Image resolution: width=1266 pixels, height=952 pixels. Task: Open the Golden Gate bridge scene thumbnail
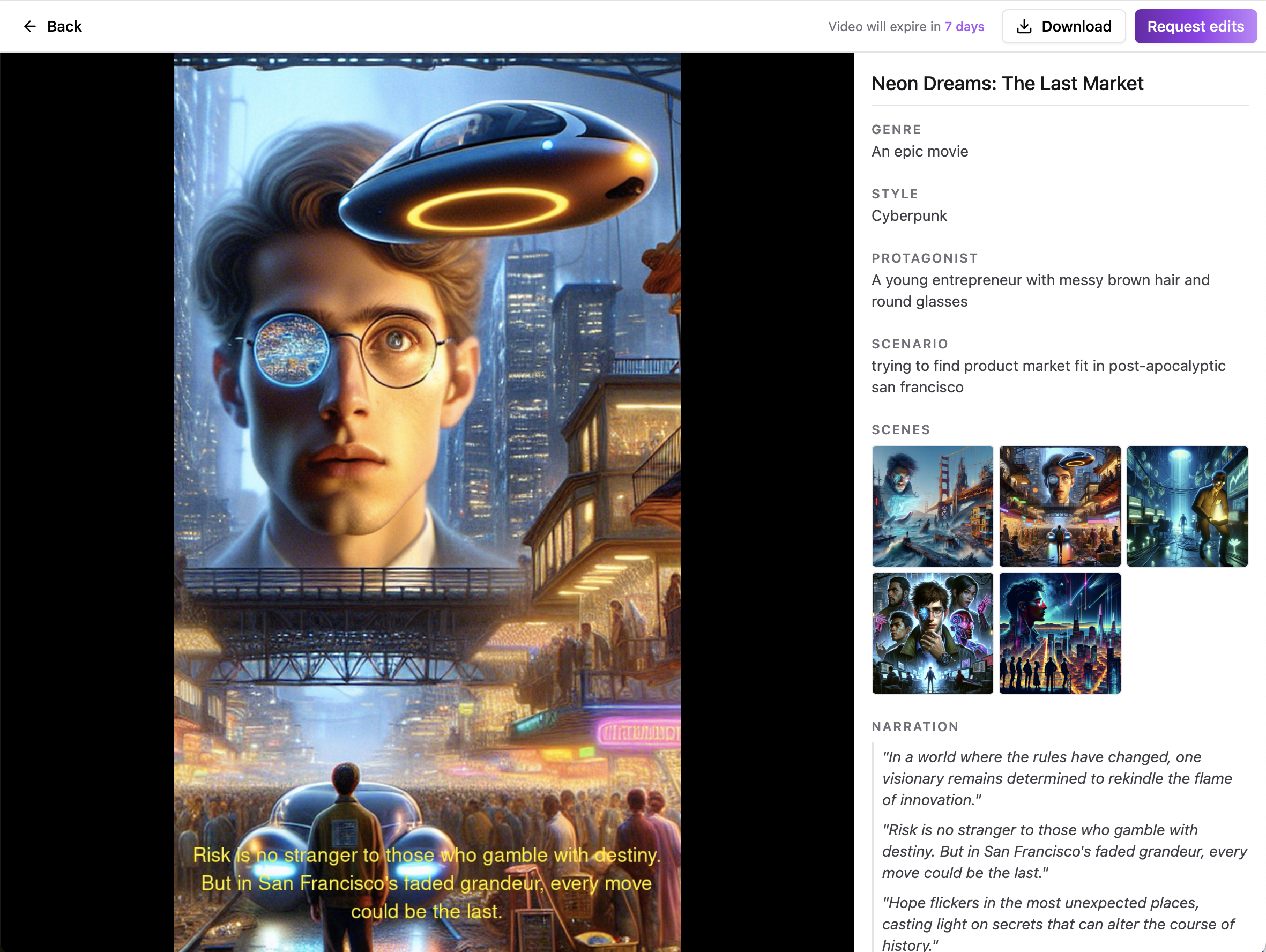point(932,506)
